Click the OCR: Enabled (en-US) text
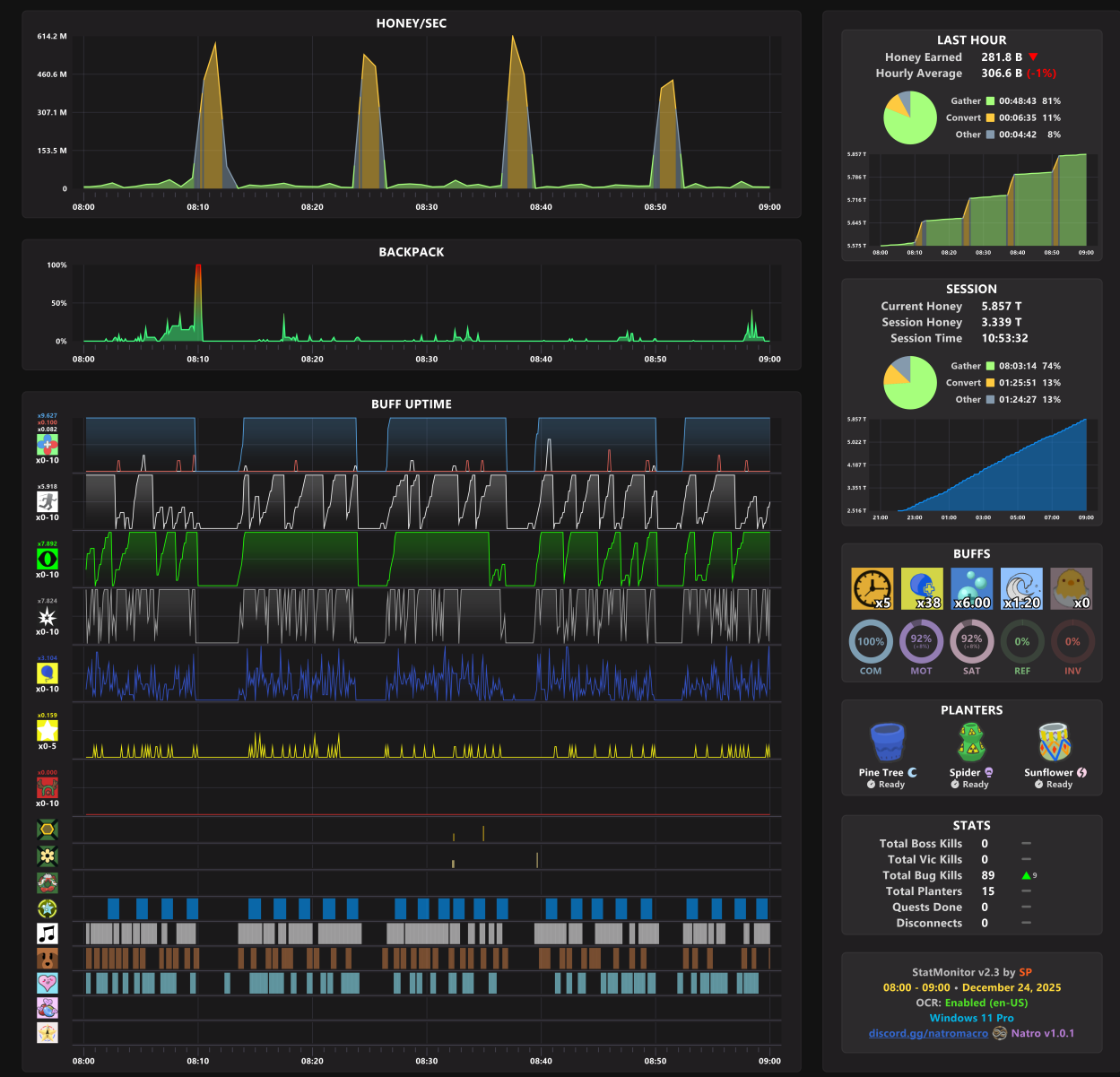 click(x=972, y=1003)
